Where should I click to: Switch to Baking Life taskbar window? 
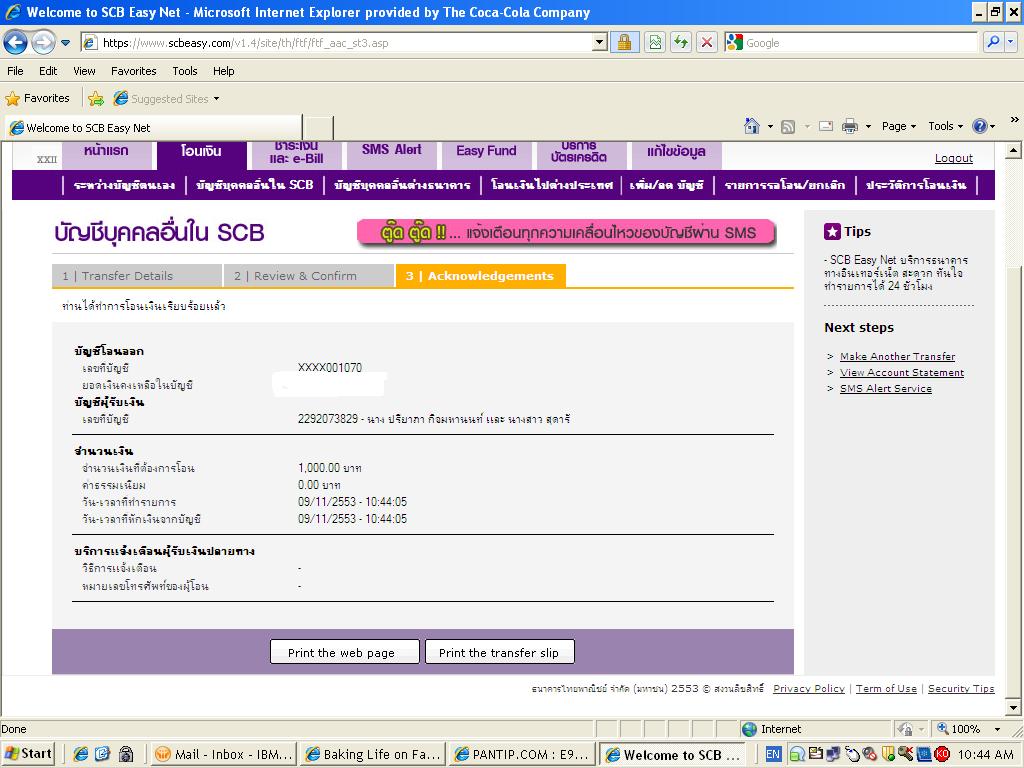pyautogui.click(x=374, y=754)
